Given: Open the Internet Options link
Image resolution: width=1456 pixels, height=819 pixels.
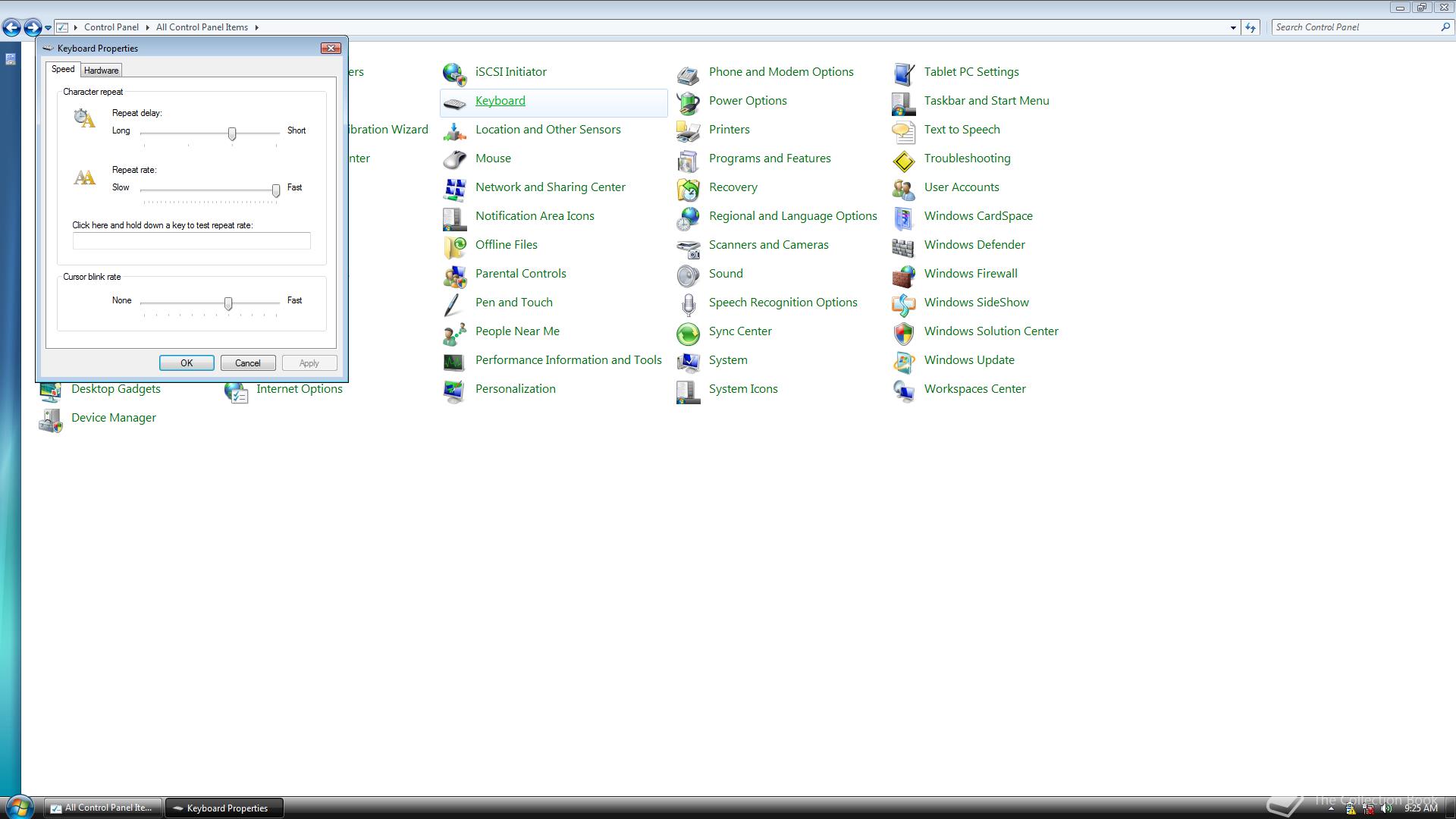Looking at the screenshot, I should pyautogui.click(x=300, y=388).
